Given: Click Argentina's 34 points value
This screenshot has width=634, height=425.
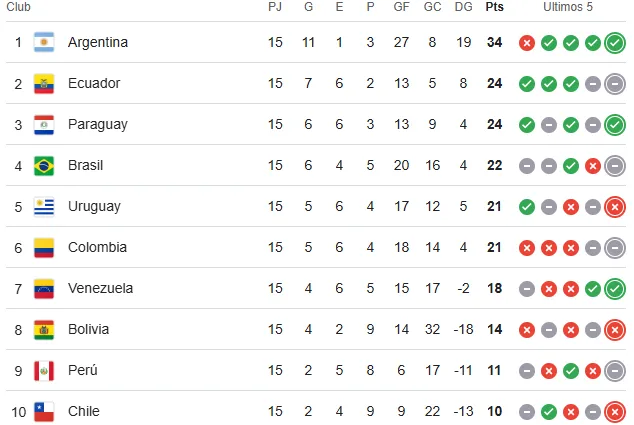Looking at the screenshot, I should click(x=494, y=42).
